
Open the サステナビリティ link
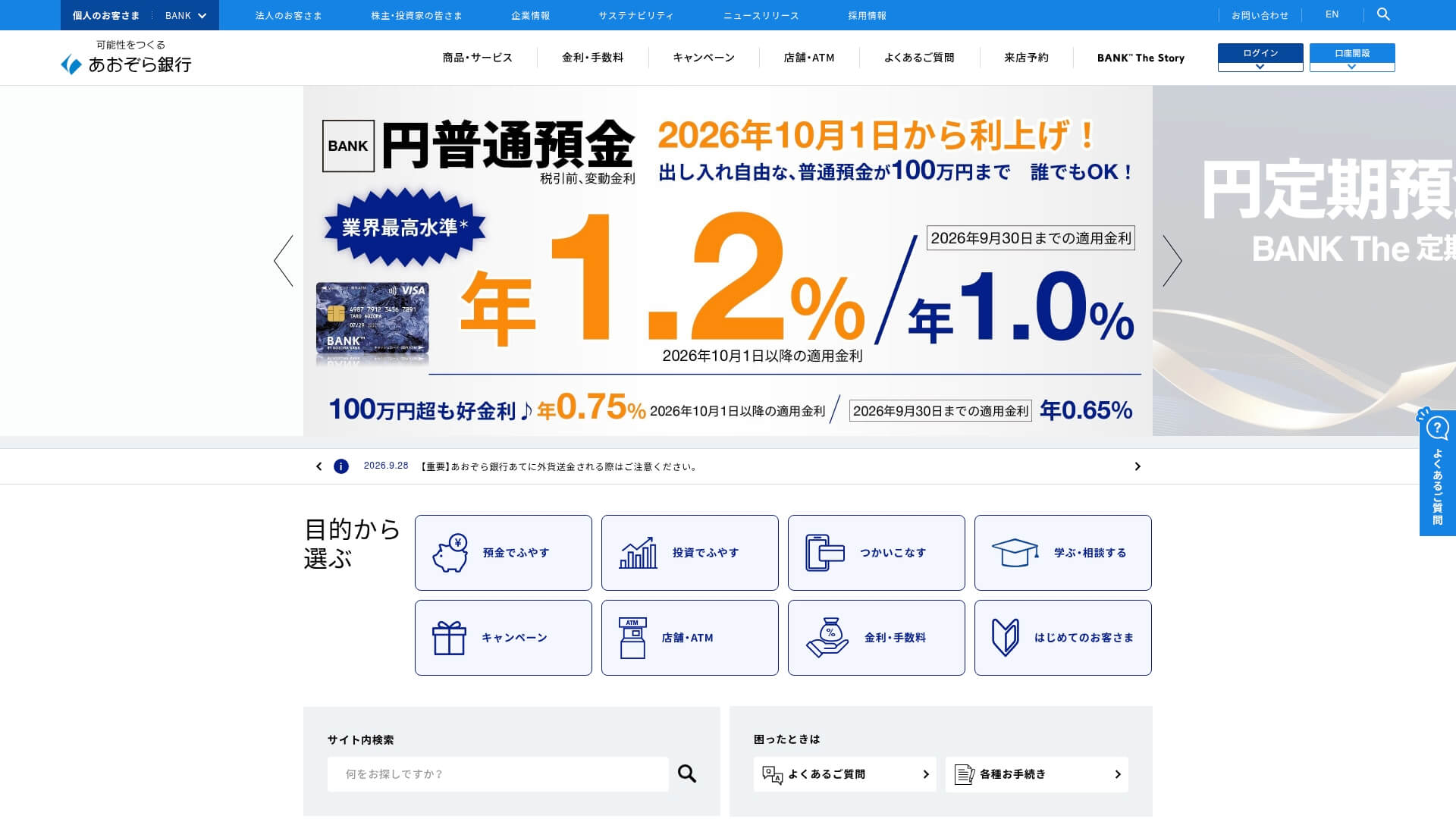tap(636, 15)
